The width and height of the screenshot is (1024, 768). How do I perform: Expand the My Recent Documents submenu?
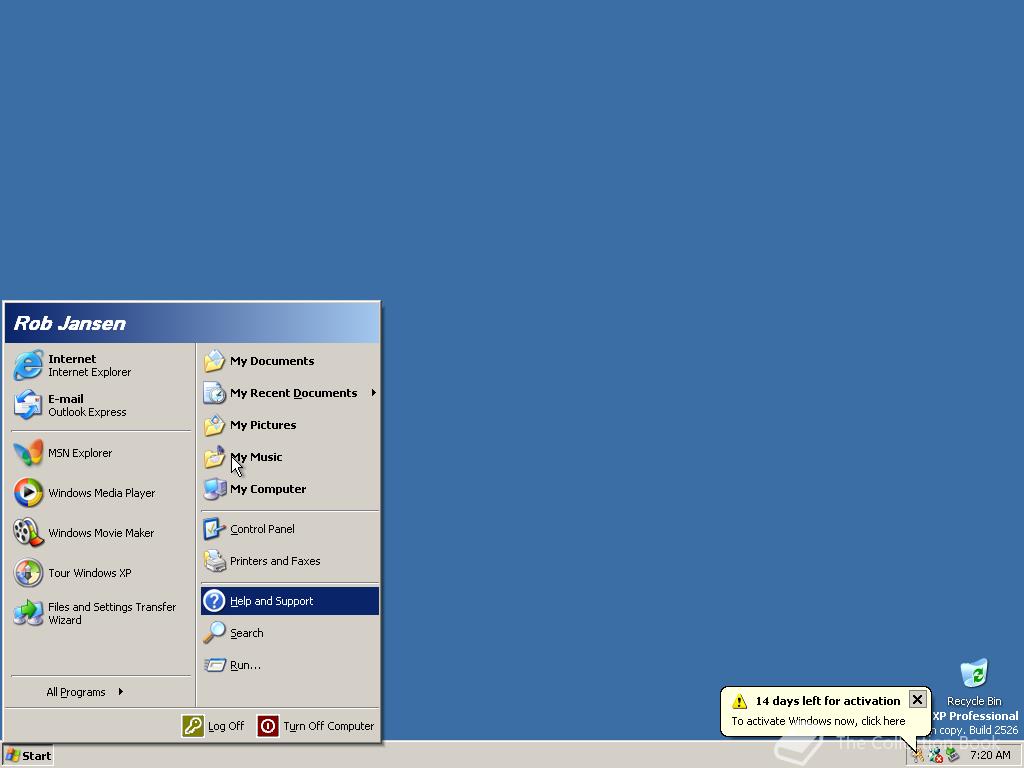tap(290, 393)
